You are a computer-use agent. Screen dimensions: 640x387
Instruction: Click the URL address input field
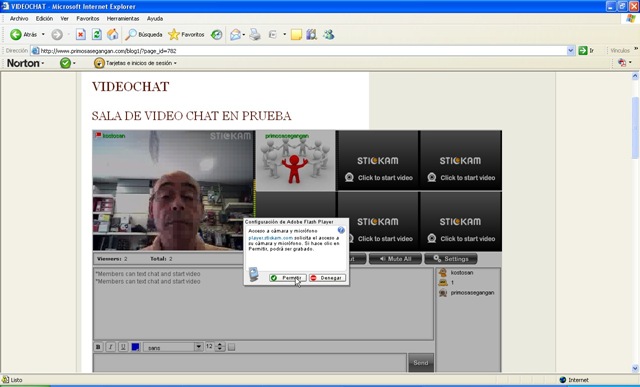pyautogui.click(x=302, y=51)
